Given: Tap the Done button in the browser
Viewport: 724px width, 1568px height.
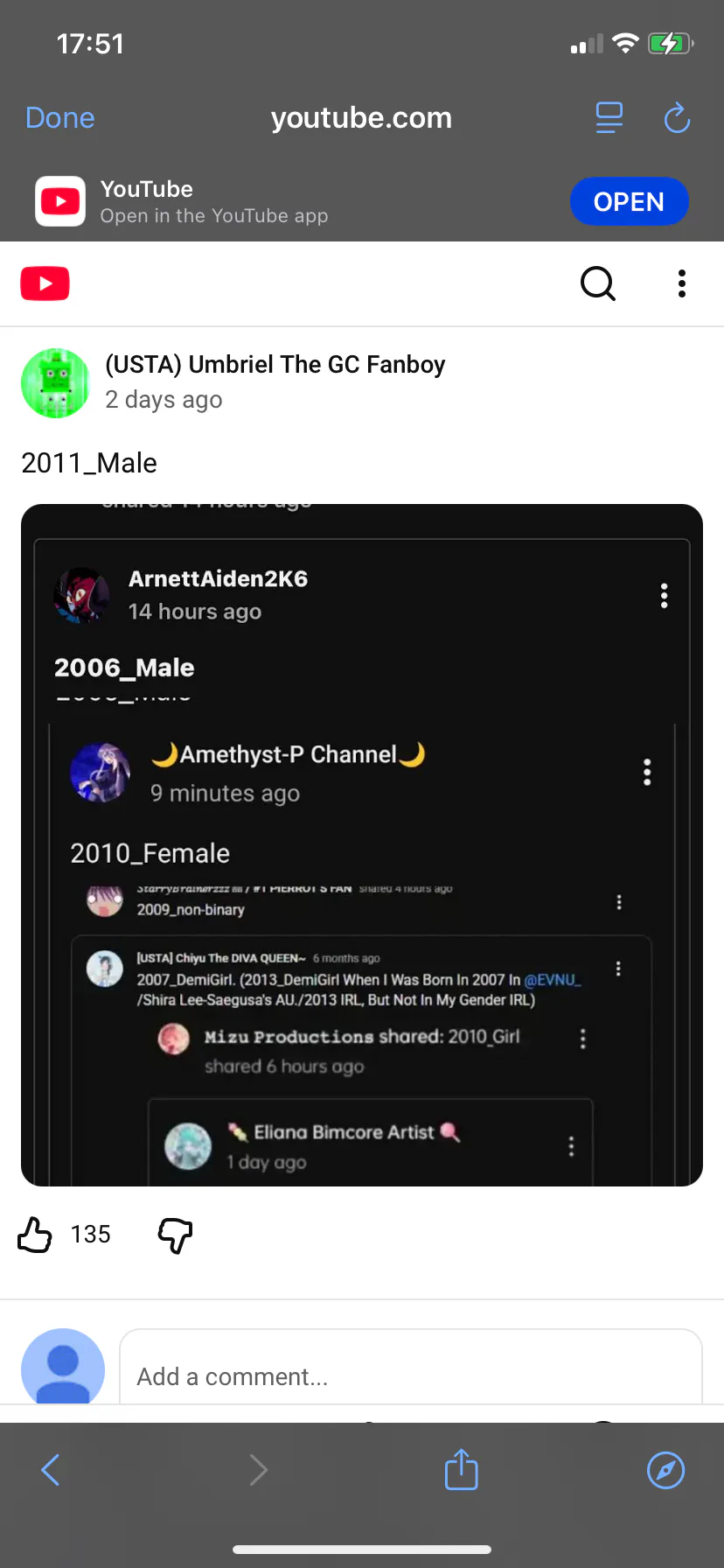Looking at the screenshot, I should [59, 117].
